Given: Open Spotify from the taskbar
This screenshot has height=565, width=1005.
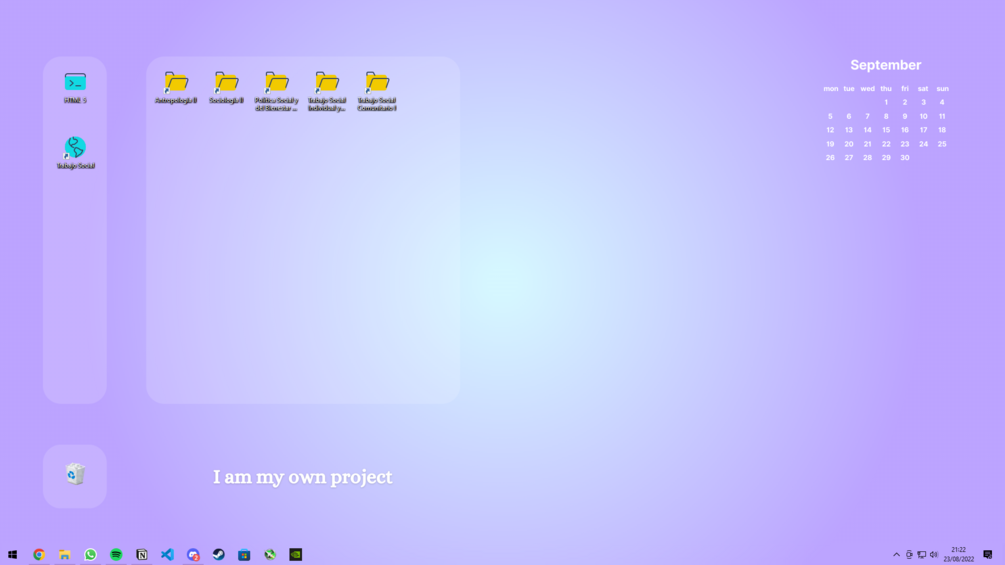Looking at the screenshot, I should tap(116, 555).
